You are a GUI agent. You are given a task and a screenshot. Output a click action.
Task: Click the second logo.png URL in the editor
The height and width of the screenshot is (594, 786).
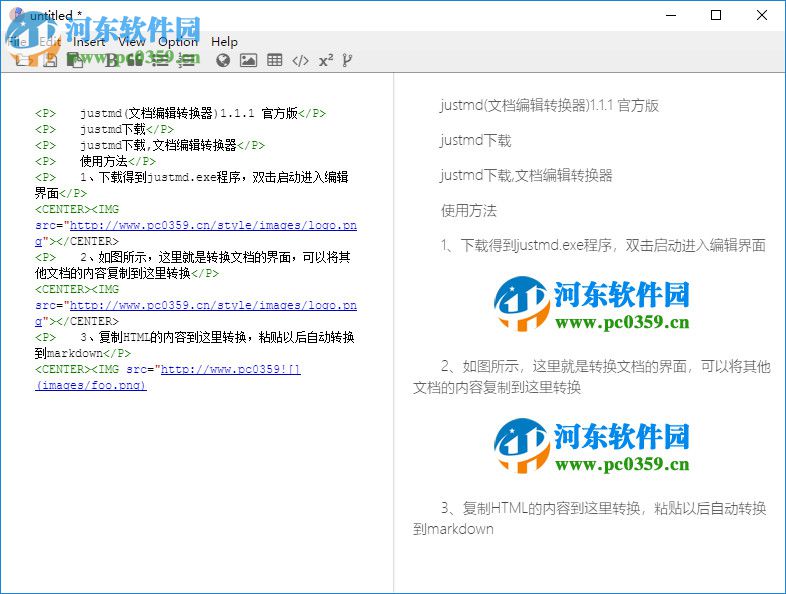tap(213, 305)
